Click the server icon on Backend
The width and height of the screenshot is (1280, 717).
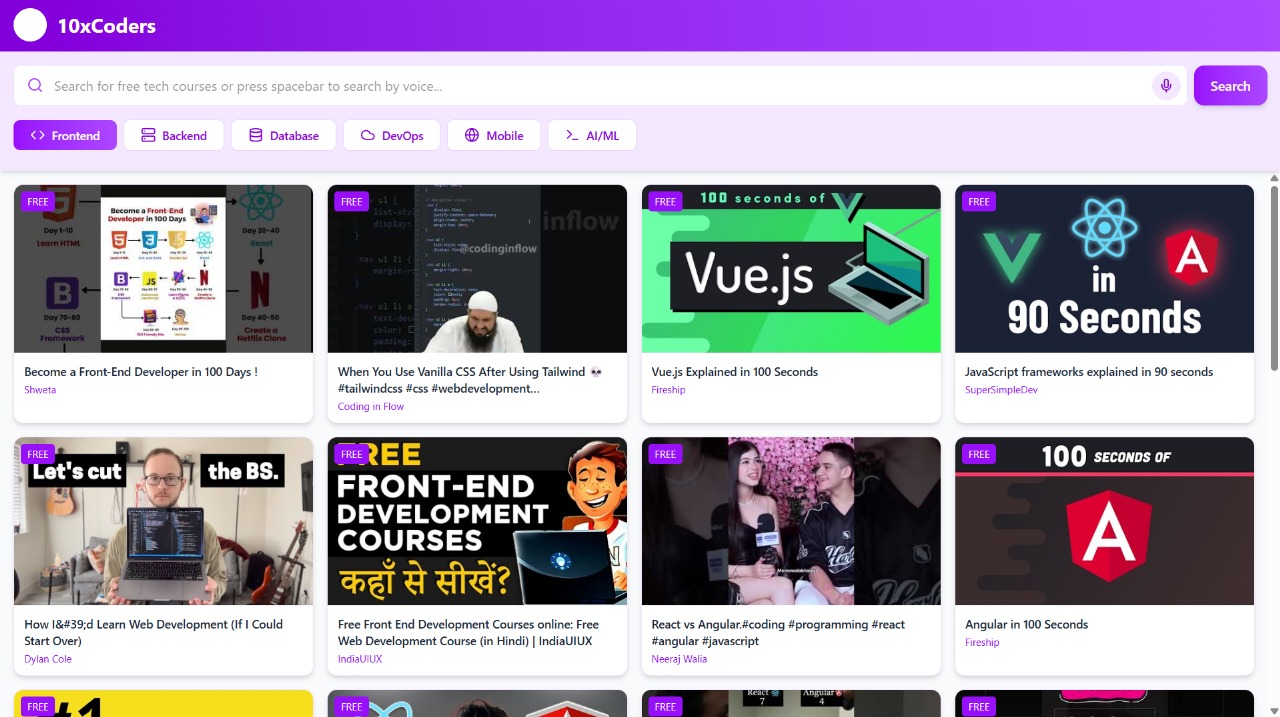pyautogui.click(x=148, y=135)
